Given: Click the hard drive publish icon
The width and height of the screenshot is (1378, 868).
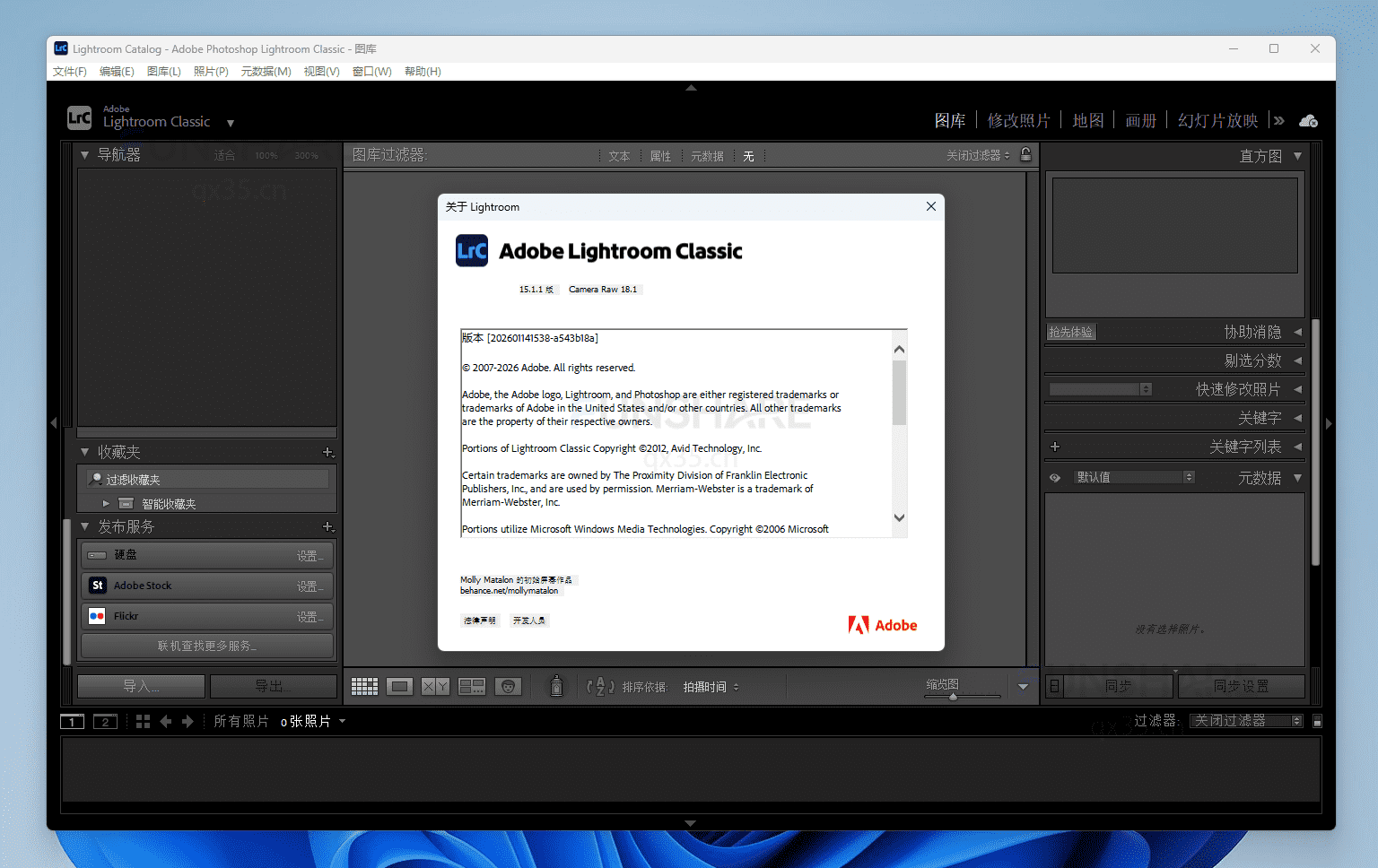Looking at the screenshot, I should coord(97,555).
